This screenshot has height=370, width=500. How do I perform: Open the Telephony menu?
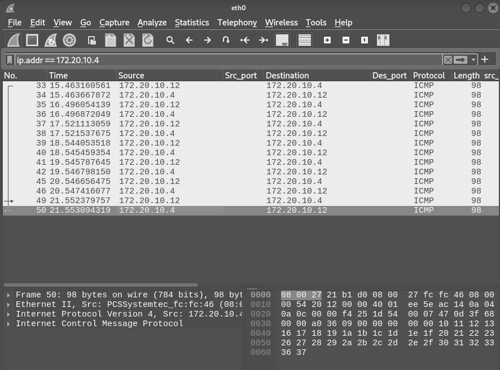(x=237, y=23)
